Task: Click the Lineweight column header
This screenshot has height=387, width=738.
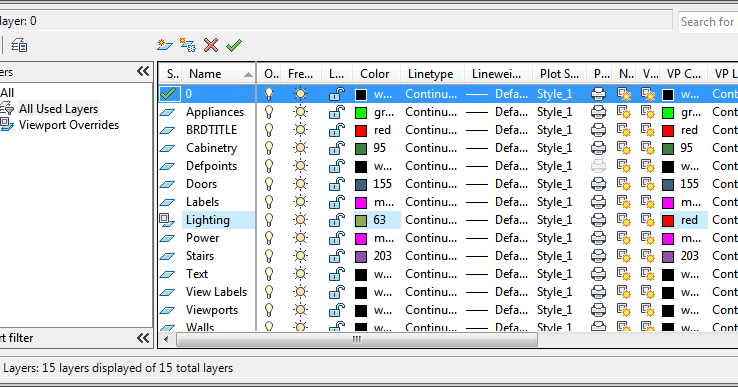Action: [x=499, y=74]
